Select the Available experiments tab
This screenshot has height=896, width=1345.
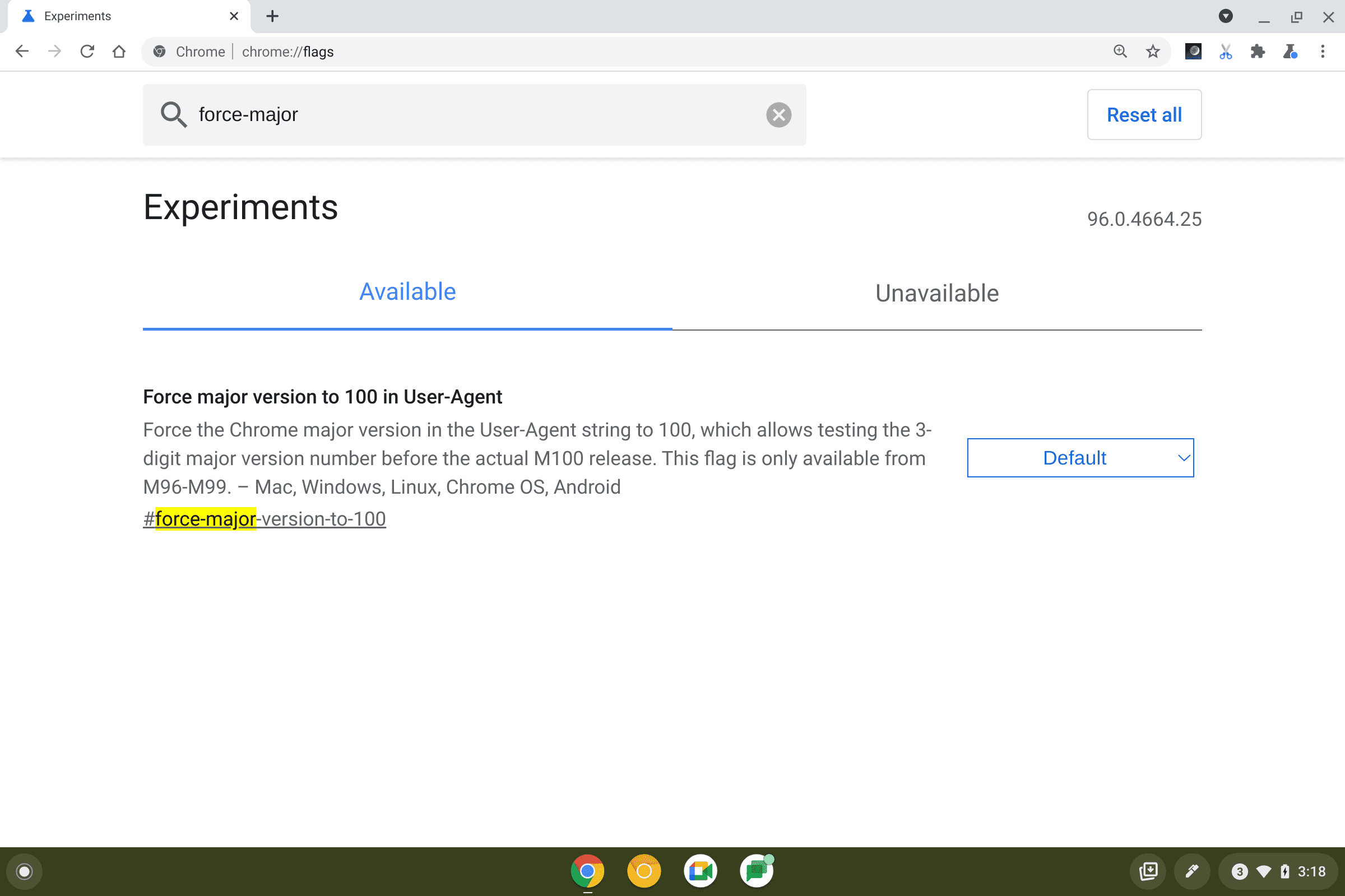[407, 292]
